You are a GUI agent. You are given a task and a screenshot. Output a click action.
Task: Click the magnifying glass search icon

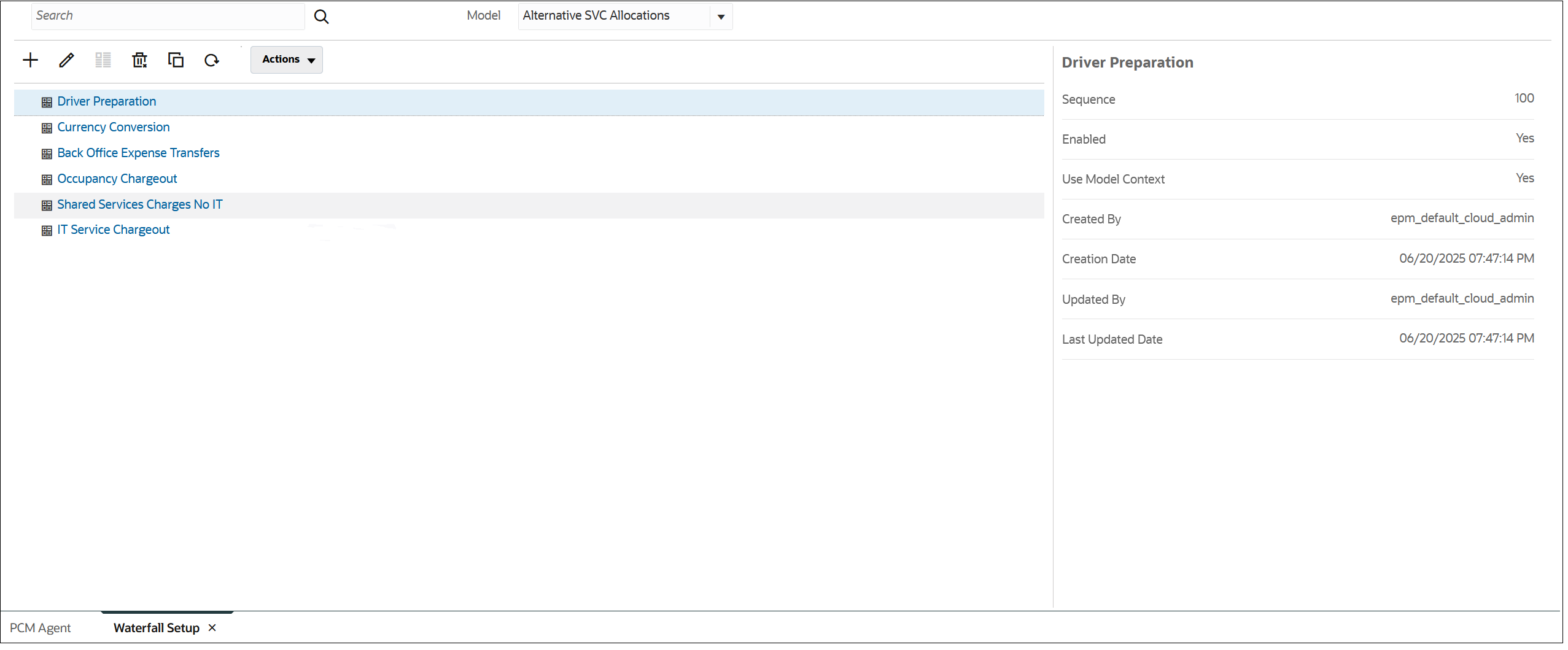point(321,17)
